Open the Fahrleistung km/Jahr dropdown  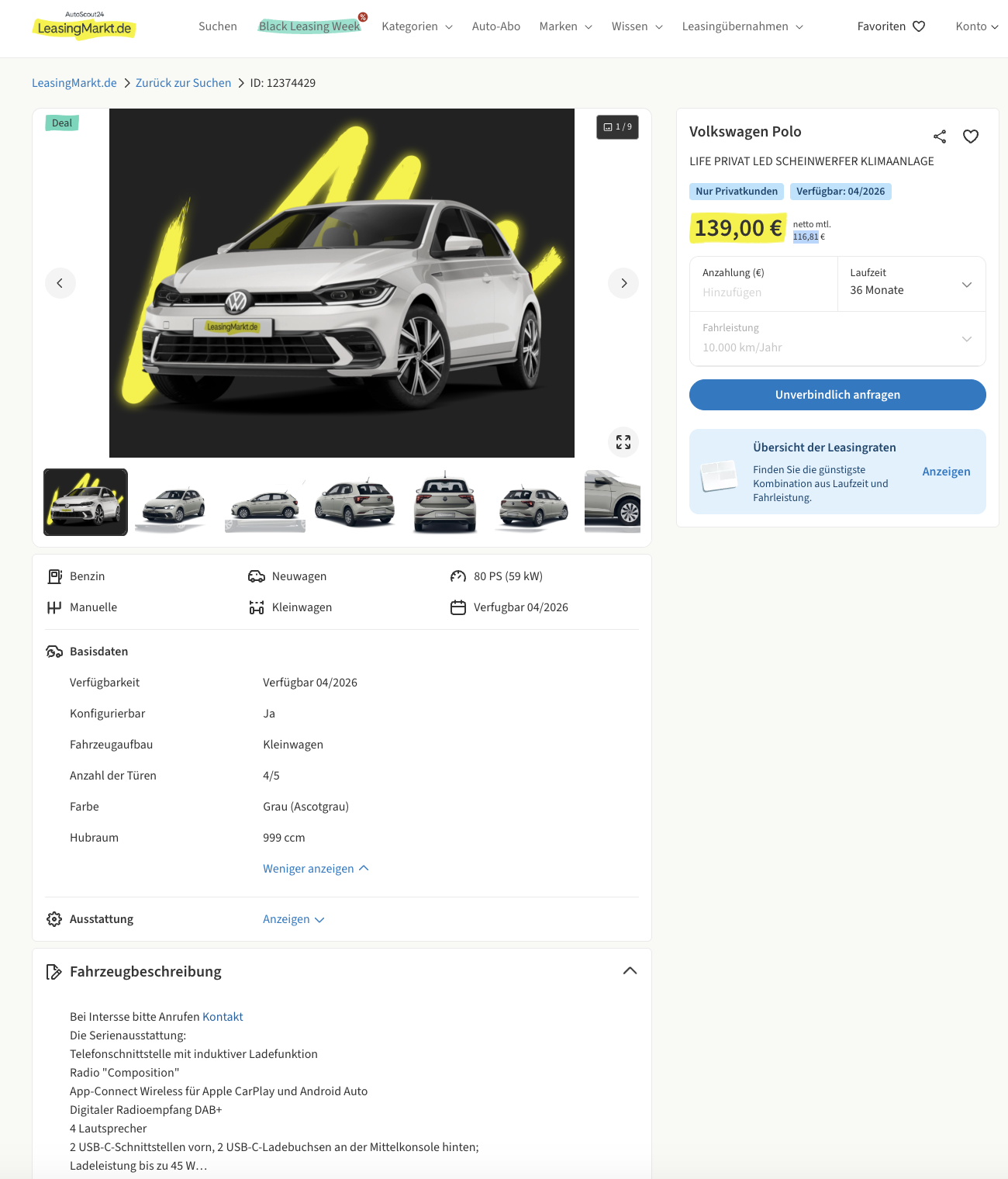coord(837,339)
